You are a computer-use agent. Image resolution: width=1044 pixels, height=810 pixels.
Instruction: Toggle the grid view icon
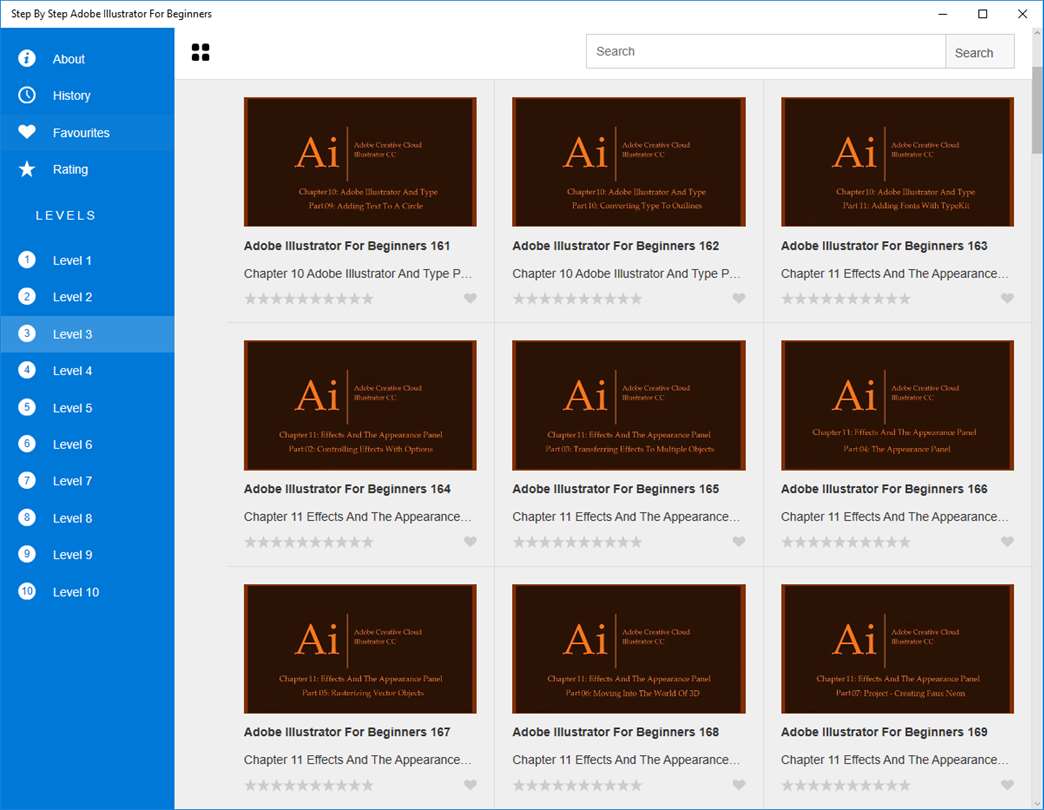200,52
